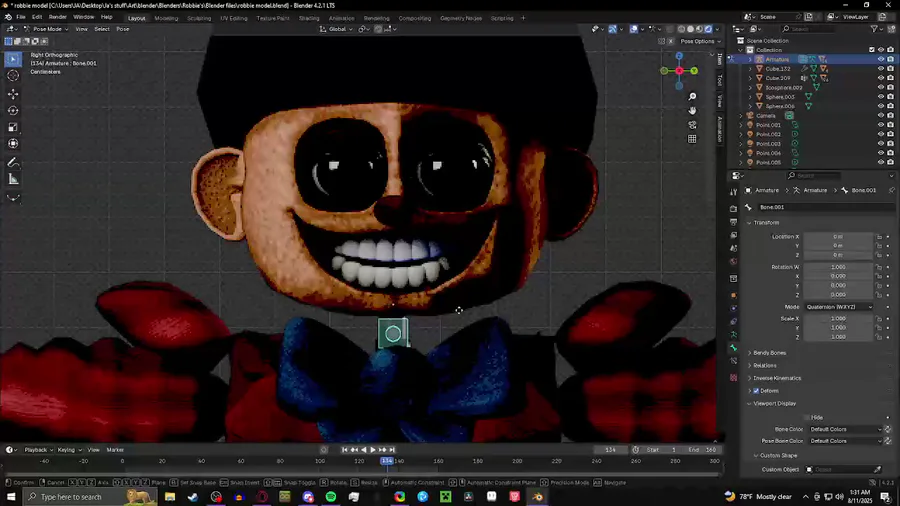Screen dimensions: 900x506
Task: Open the timeline Playback menu
Action: tap(38, 450)
